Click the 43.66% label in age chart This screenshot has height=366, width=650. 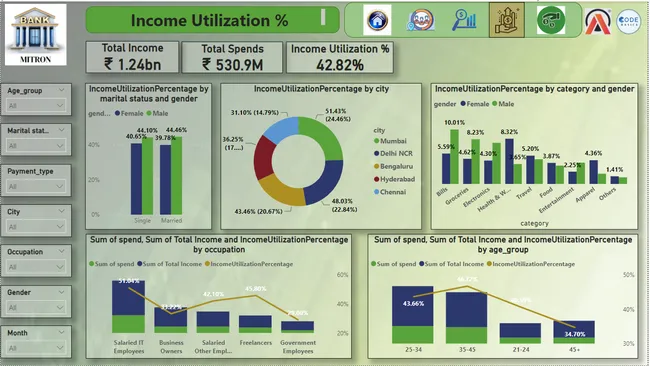413,303
